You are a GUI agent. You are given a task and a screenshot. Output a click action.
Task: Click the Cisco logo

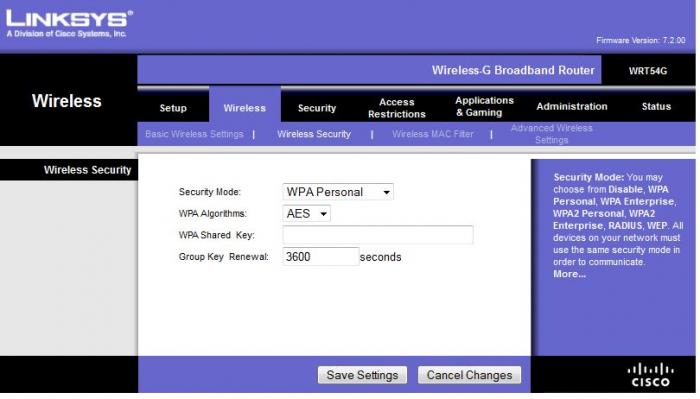650,375
